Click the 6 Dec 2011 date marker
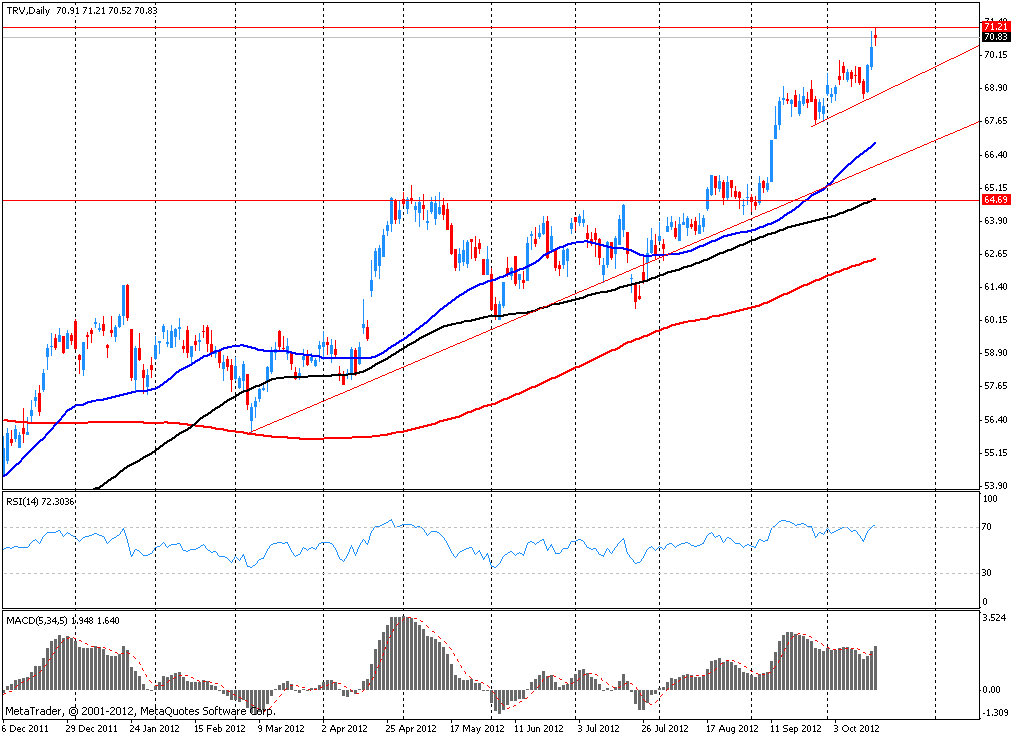 tap(26, 728)
